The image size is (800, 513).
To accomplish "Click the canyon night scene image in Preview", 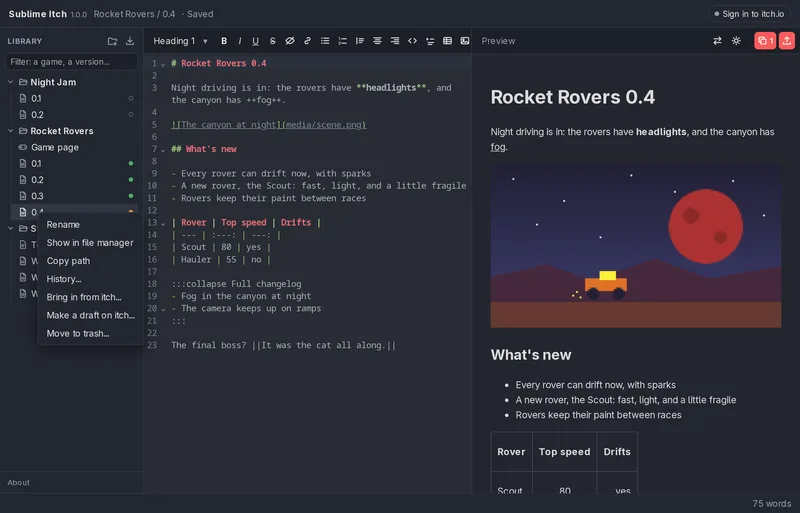I will coord(636,246).
